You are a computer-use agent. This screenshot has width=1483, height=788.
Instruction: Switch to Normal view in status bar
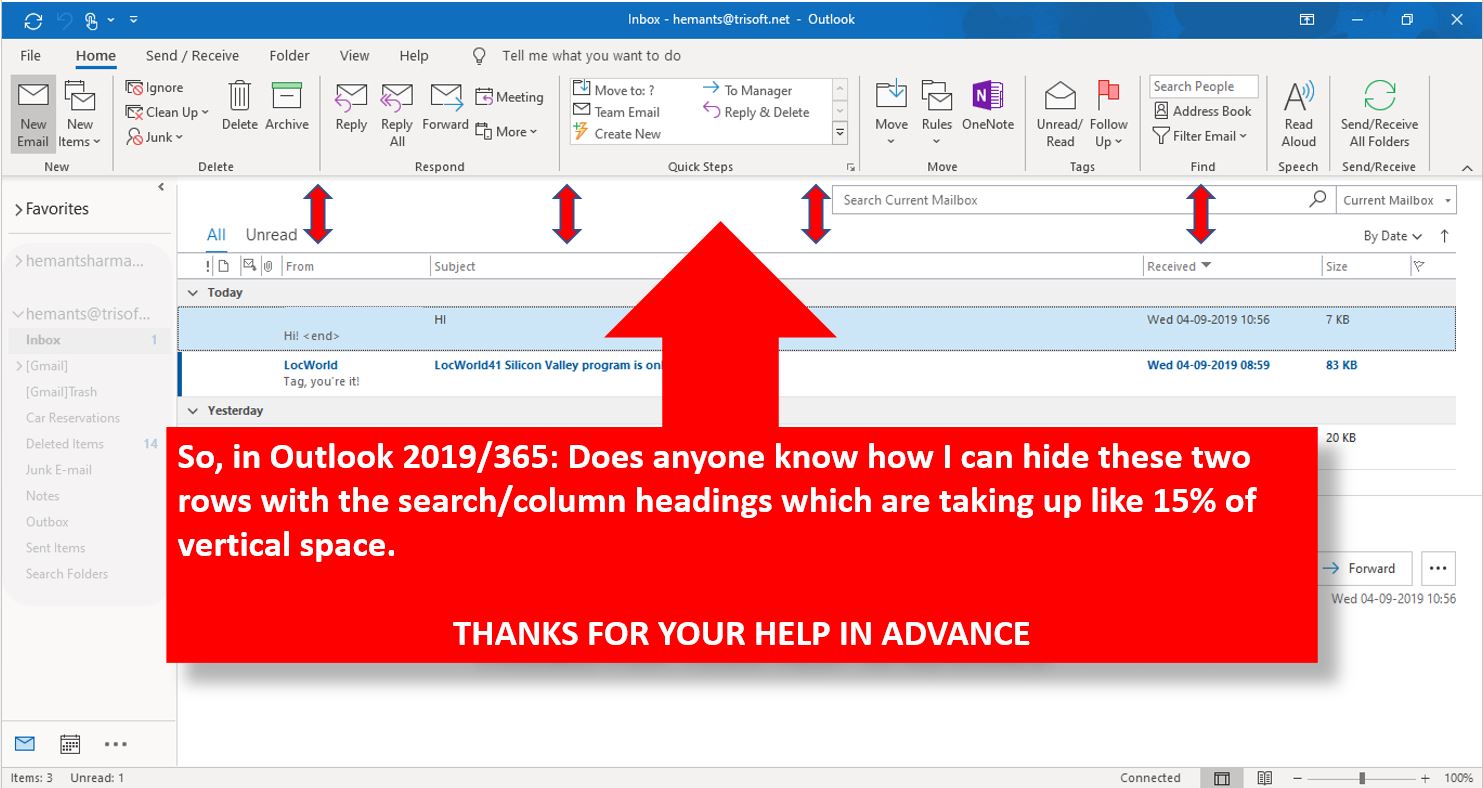click(1221, 778)
